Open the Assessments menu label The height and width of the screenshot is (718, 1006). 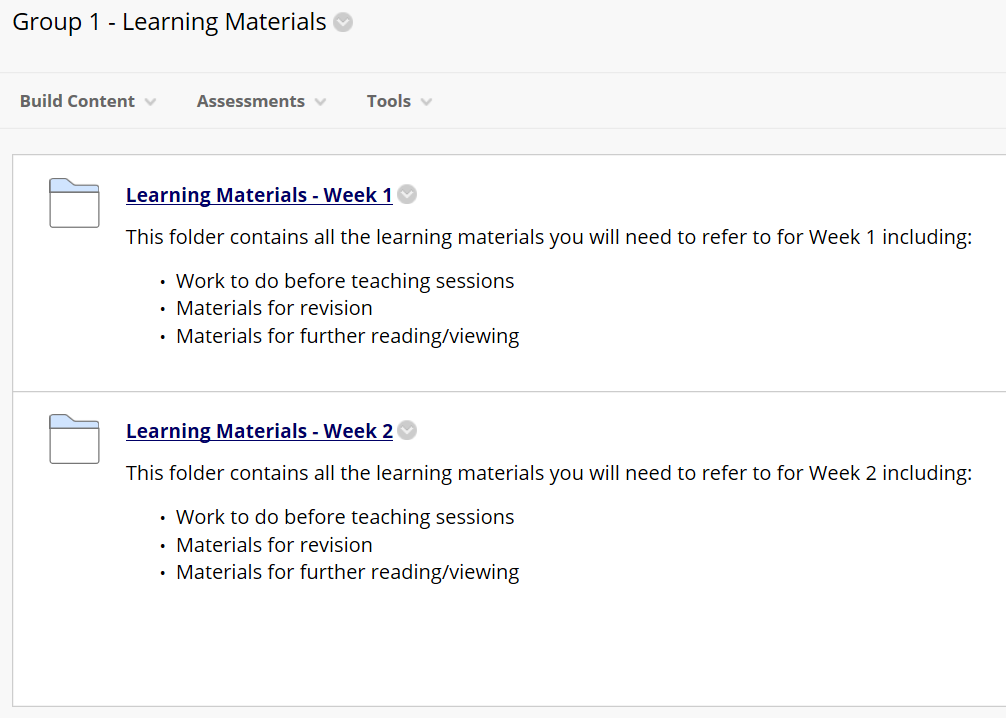click(251, 101)
